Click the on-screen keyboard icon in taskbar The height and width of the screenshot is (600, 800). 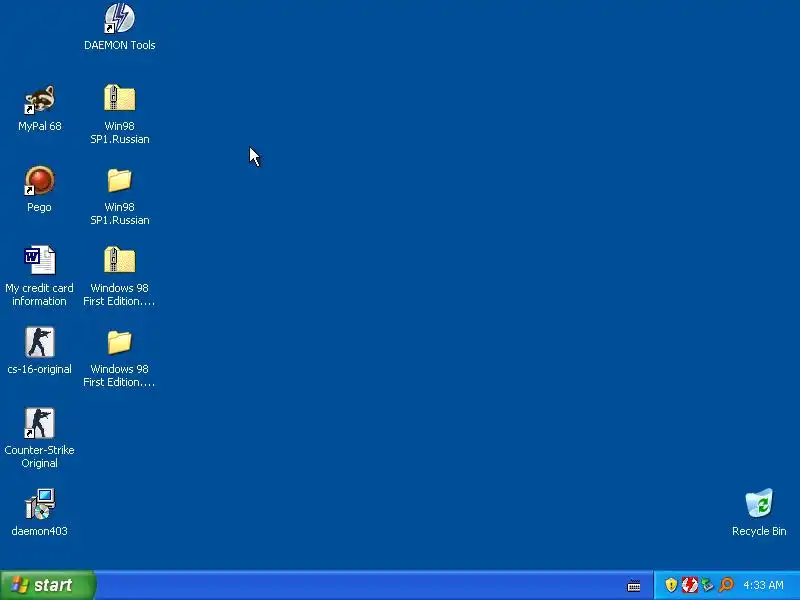634,586
